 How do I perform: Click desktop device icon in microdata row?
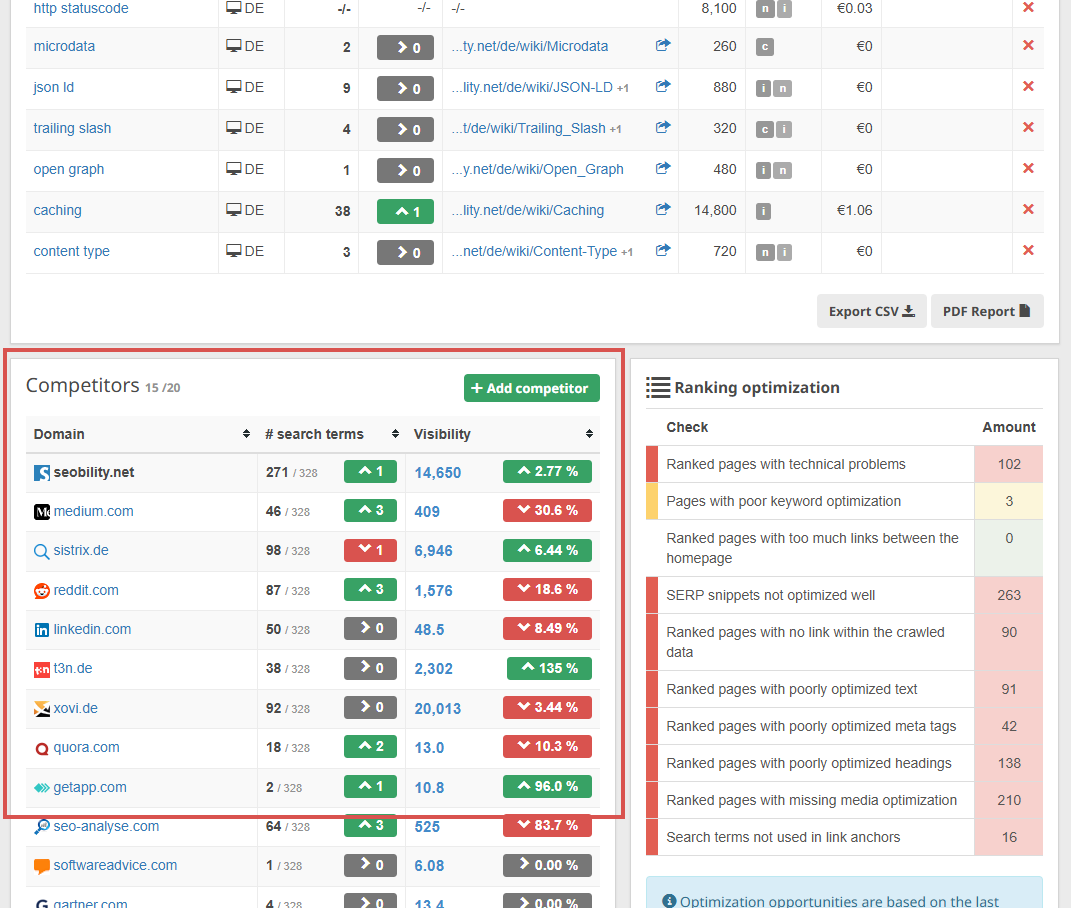[x=234, y=46]
